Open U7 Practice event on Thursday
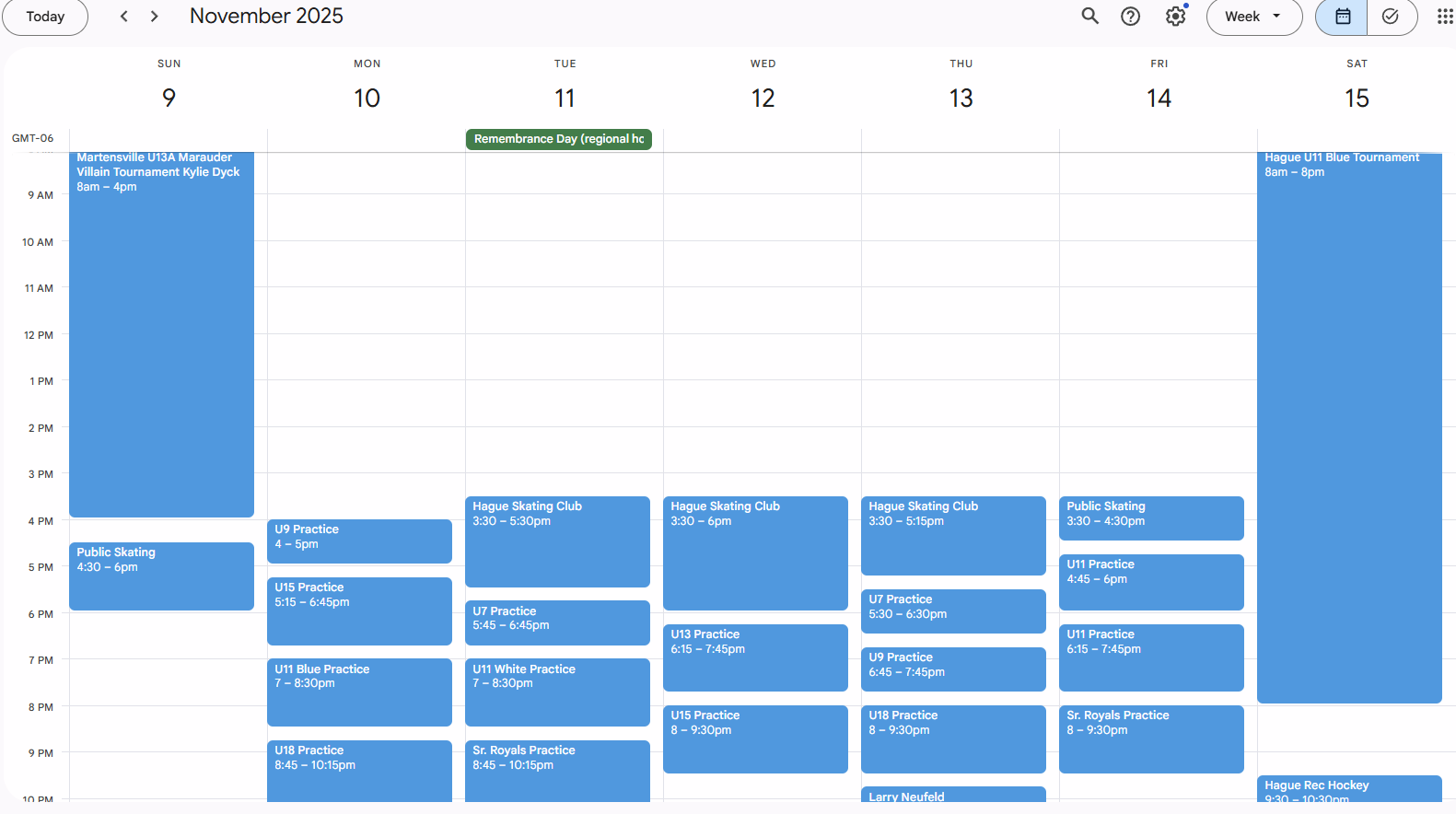This screenshot has height=814, width=1456. tap(953, 610)
